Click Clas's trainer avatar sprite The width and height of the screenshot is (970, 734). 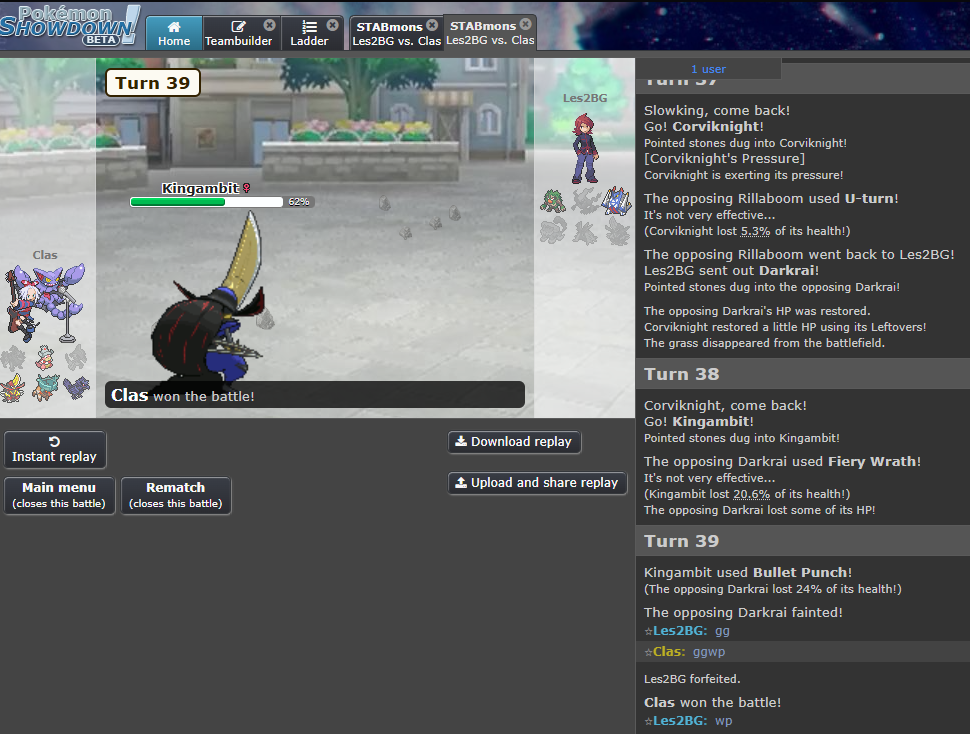point(45,302)
